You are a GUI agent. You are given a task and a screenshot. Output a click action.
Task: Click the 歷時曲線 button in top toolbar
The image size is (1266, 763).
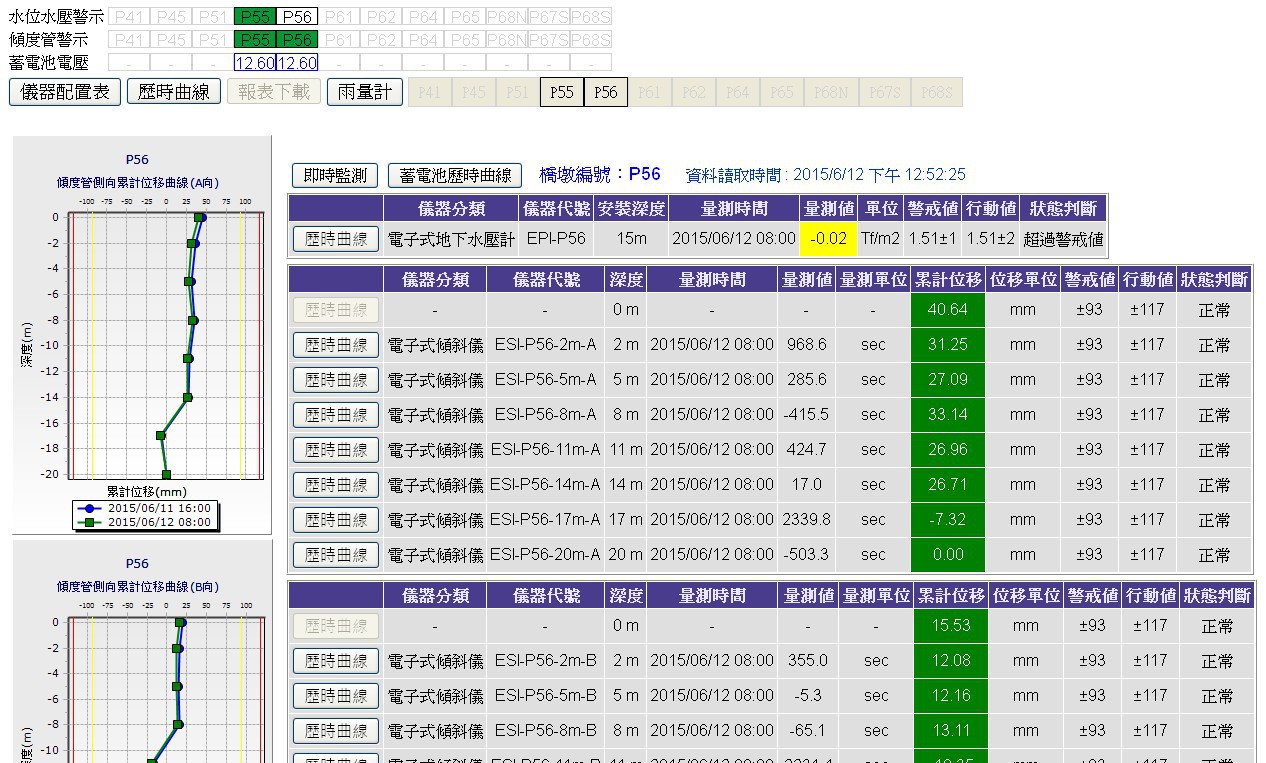[173, 92]
